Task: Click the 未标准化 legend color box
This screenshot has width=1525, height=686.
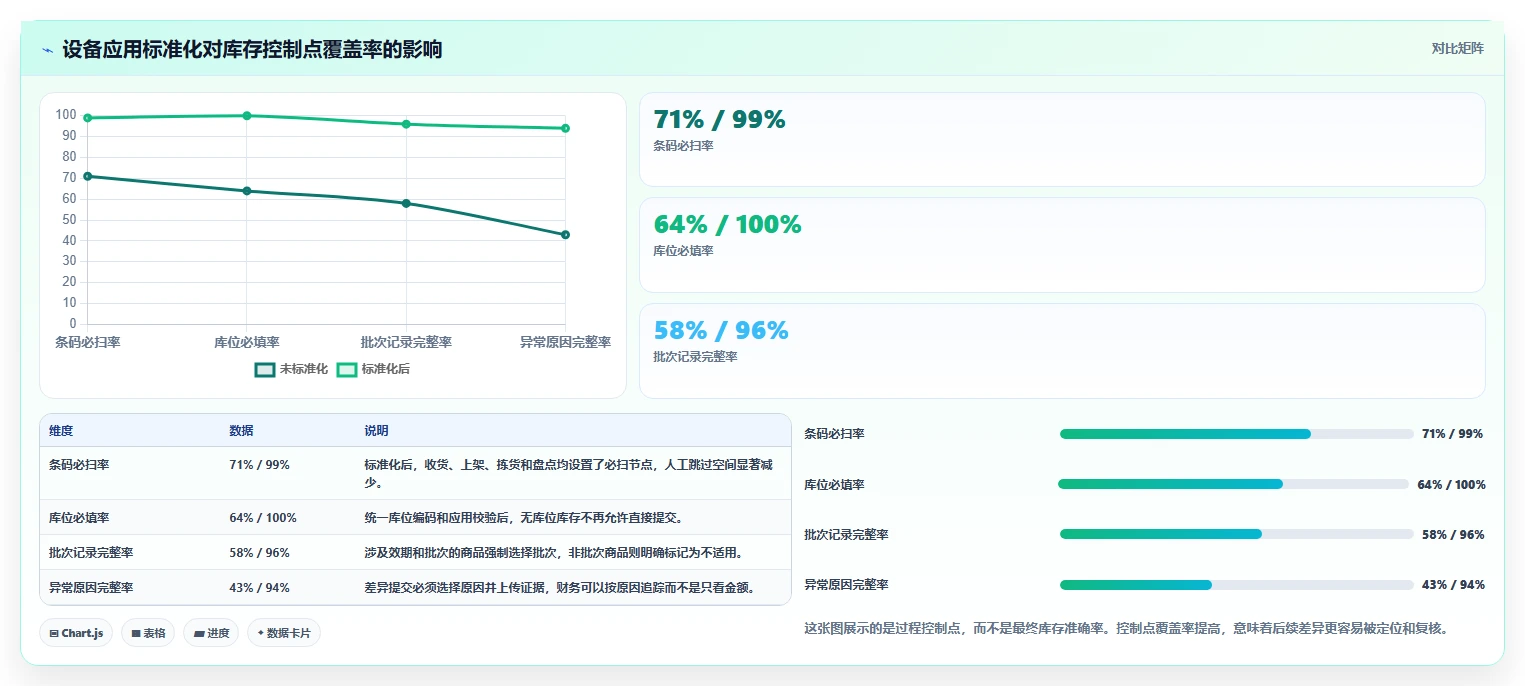Action: click(x=265, y=369)
